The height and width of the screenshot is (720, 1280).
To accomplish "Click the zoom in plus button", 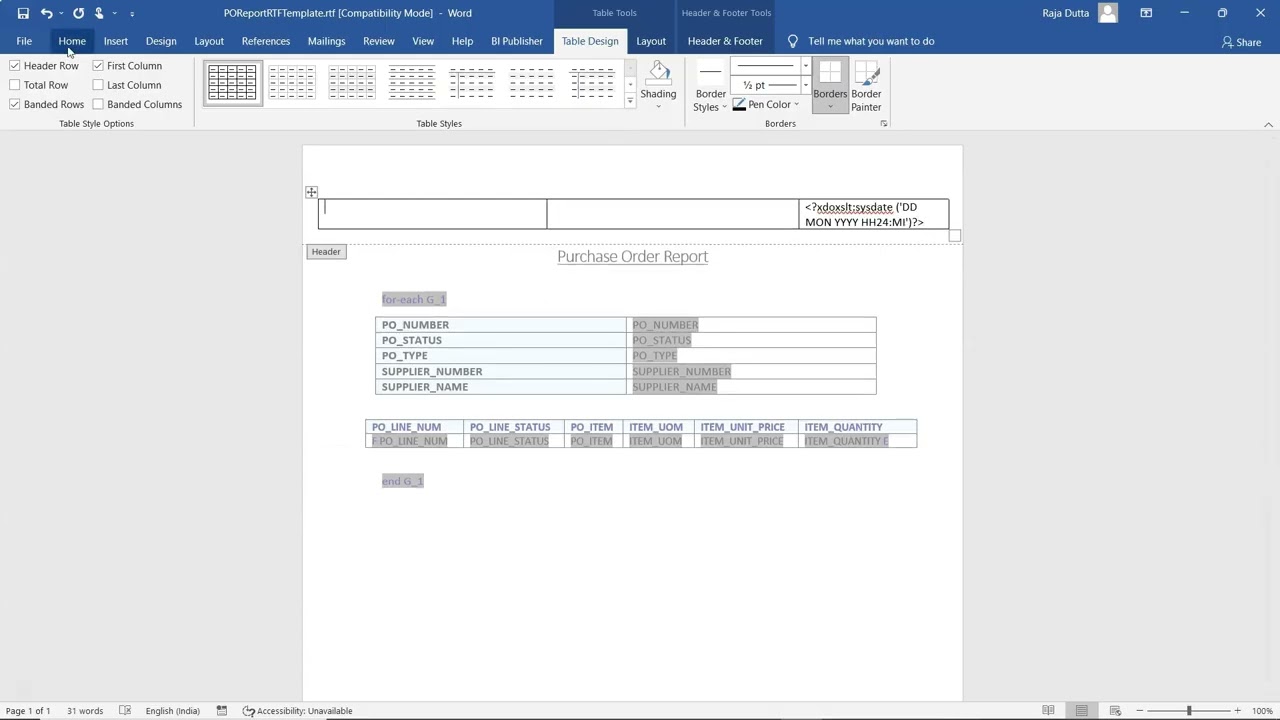I will 1237,711.
